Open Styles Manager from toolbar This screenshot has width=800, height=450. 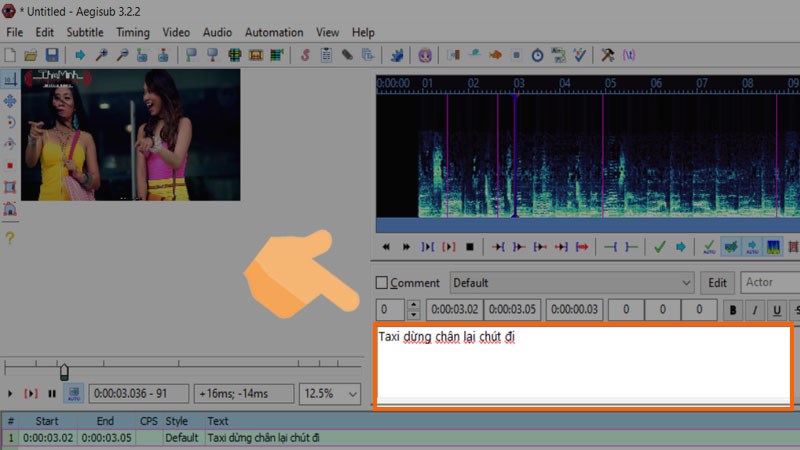[x=305, y=55]
